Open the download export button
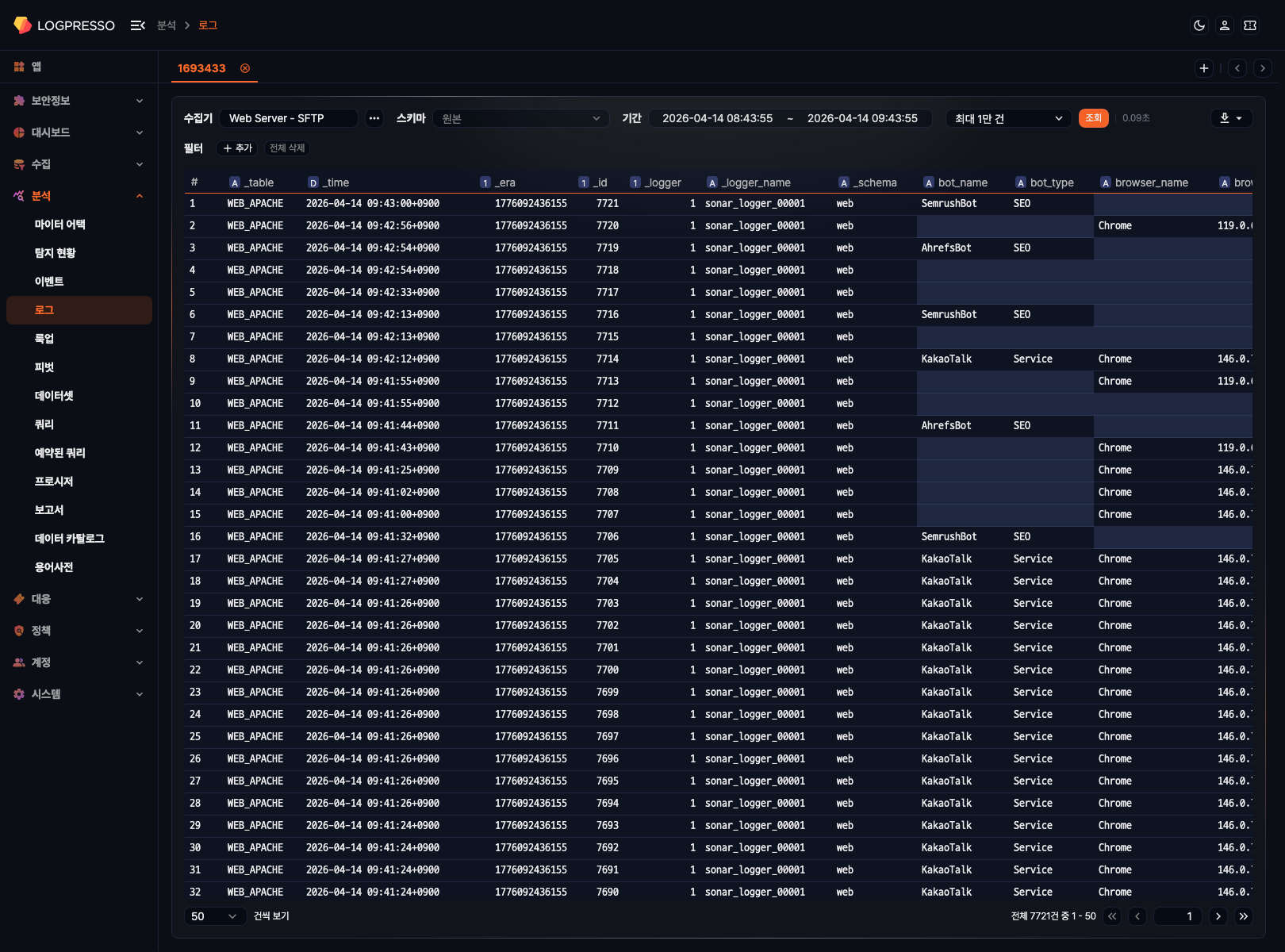This screenshot has width=1285, height=952. [x=1231, y=118]
